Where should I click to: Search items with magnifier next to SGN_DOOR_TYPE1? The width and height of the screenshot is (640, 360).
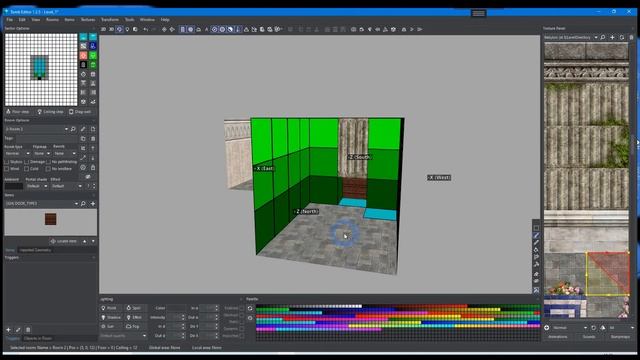[83, 203]
